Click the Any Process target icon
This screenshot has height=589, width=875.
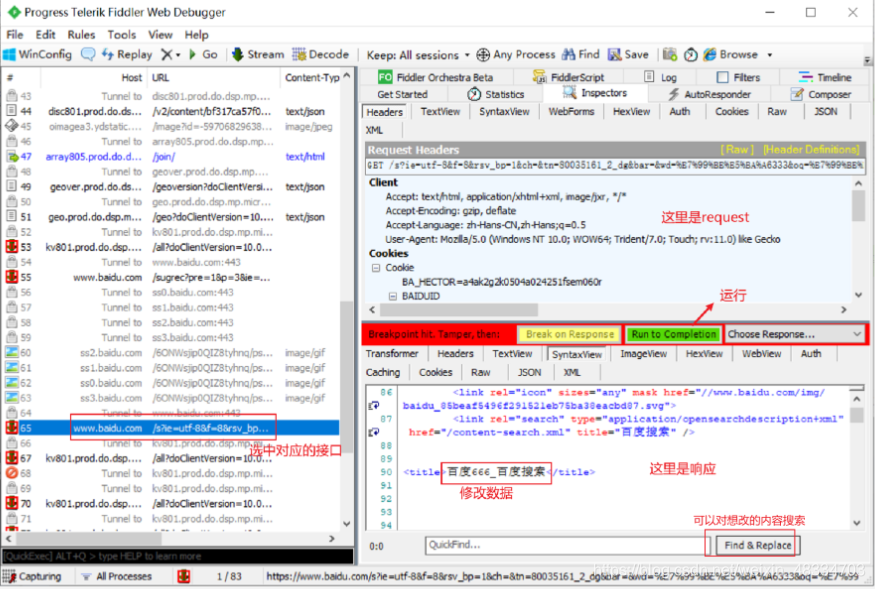(x=483, y=55)
